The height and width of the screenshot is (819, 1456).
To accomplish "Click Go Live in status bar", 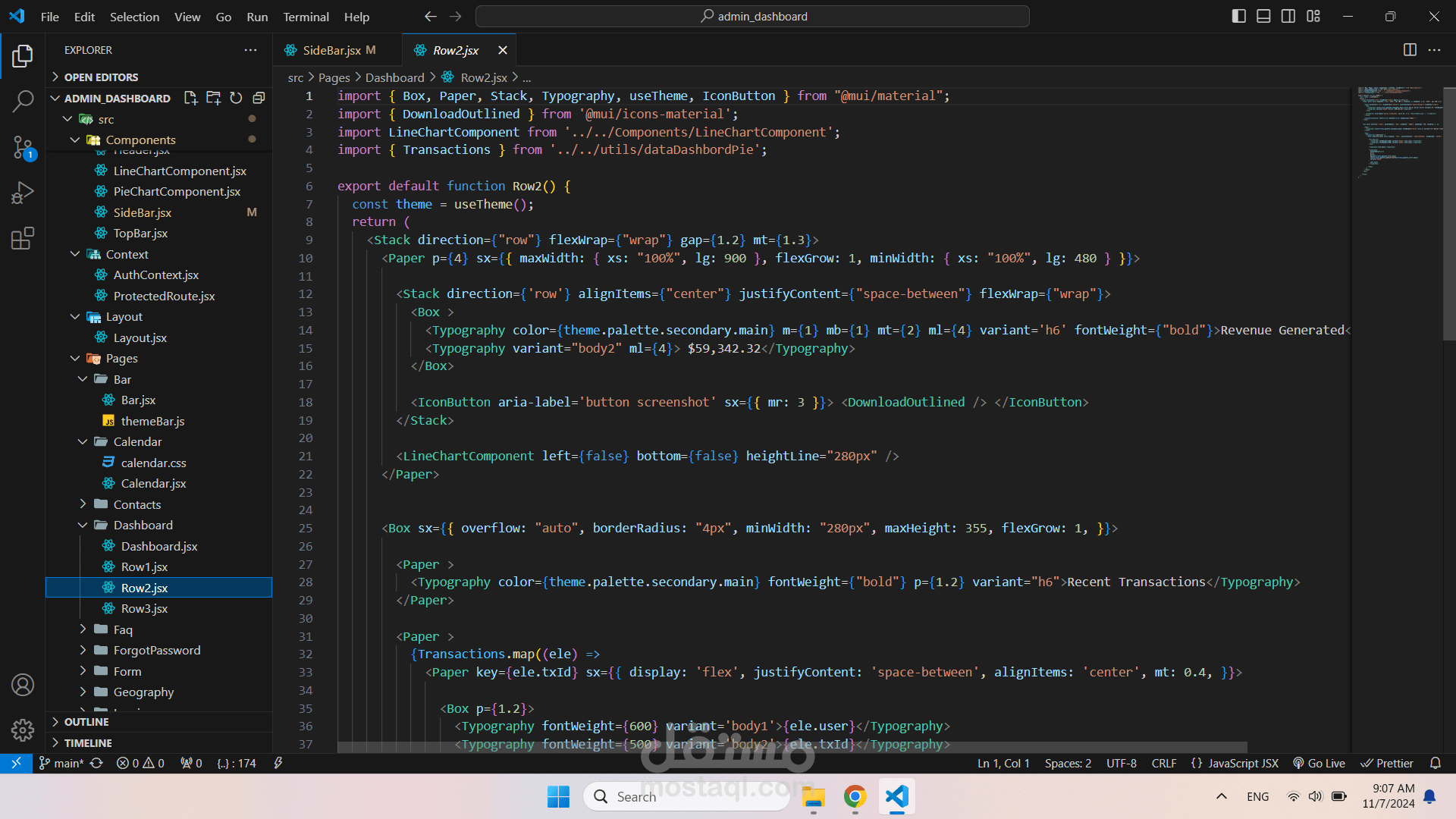I will pyautogui.click(x=1319, y=763).
